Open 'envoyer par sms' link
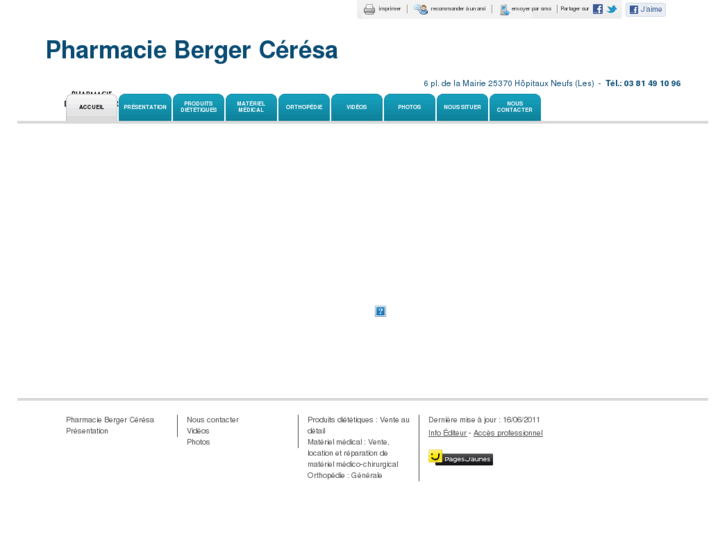 pos(531,9)
